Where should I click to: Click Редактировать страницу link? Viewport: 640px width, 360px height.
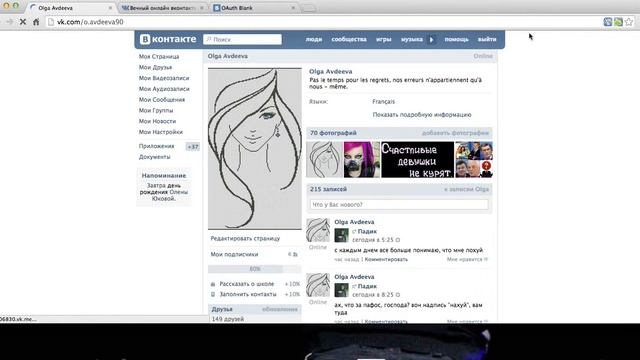(245, 238)
